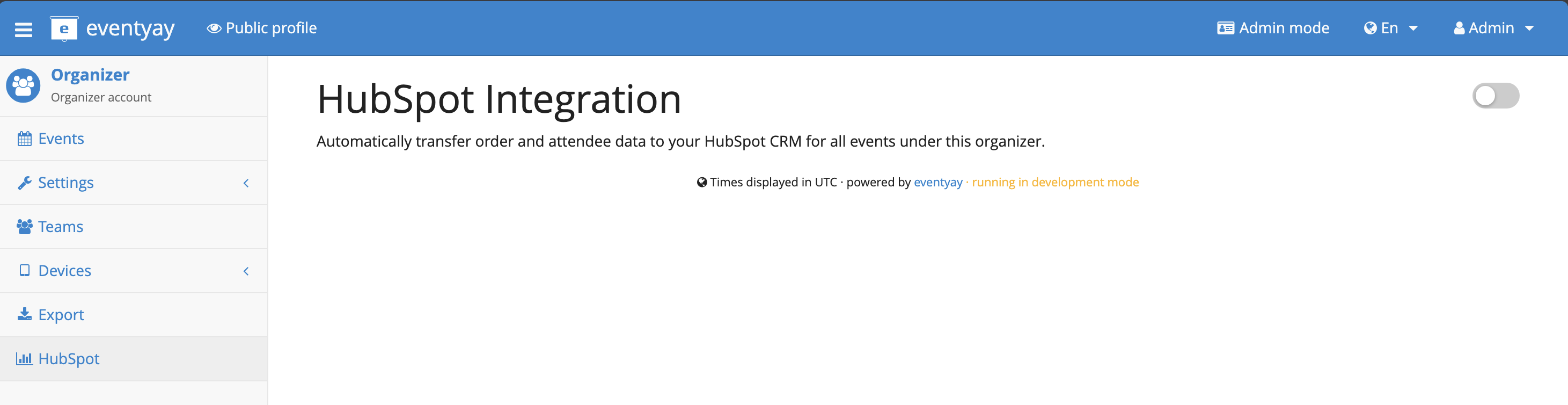The image size is (1568, 405).
Task: Click the Admin mode ID card icon
Action: coord(1225,28)
